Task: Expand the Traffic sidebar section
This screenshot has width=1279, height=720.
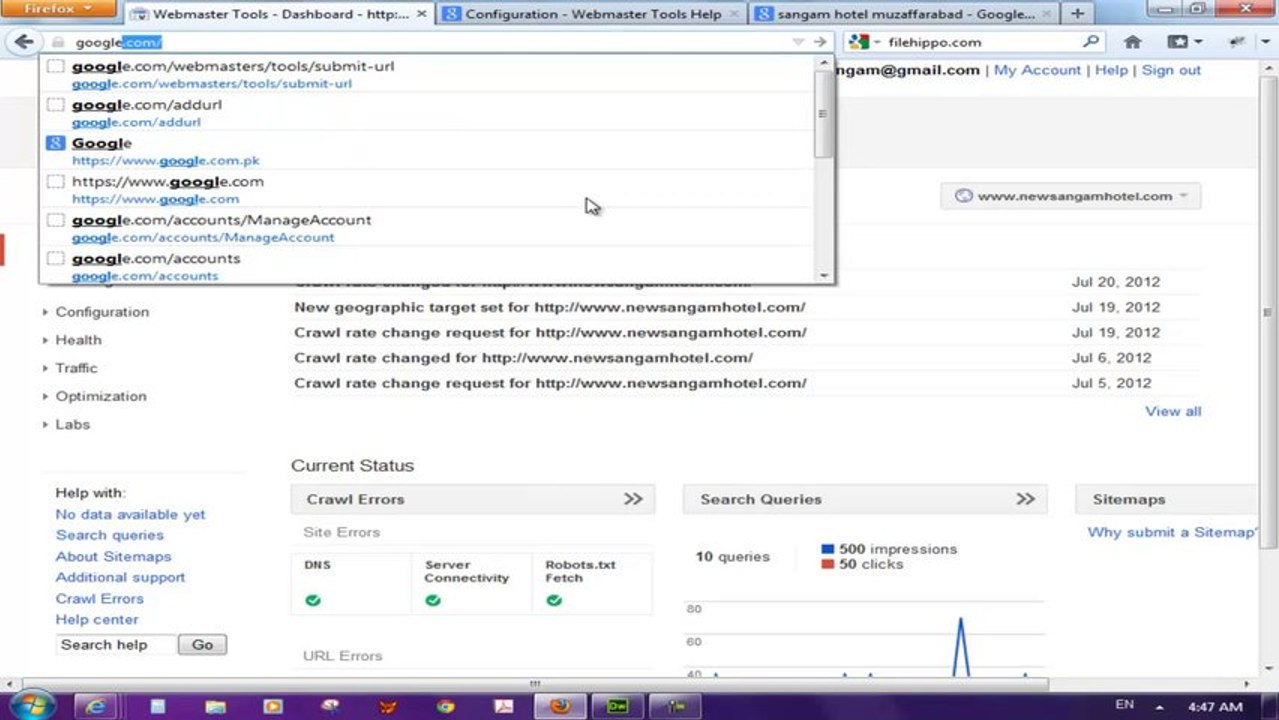Action: coord(76,368)
